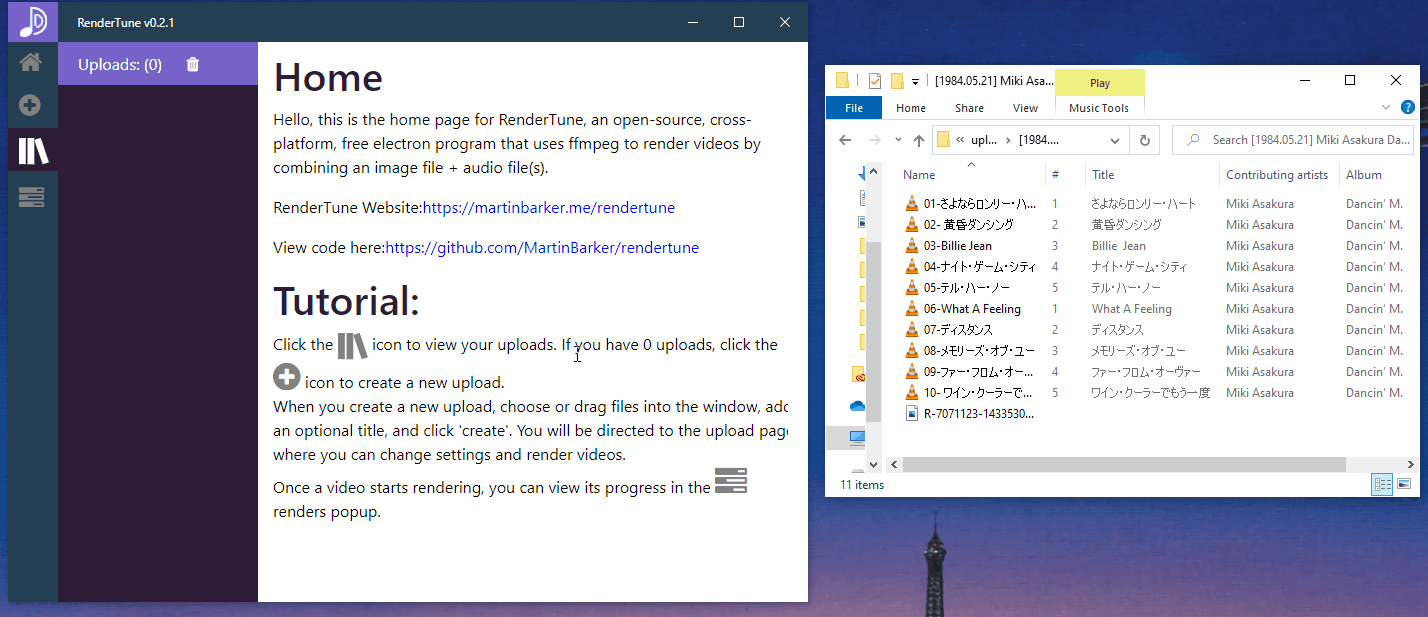Delete all uploads with trash icon

(193, 64)
